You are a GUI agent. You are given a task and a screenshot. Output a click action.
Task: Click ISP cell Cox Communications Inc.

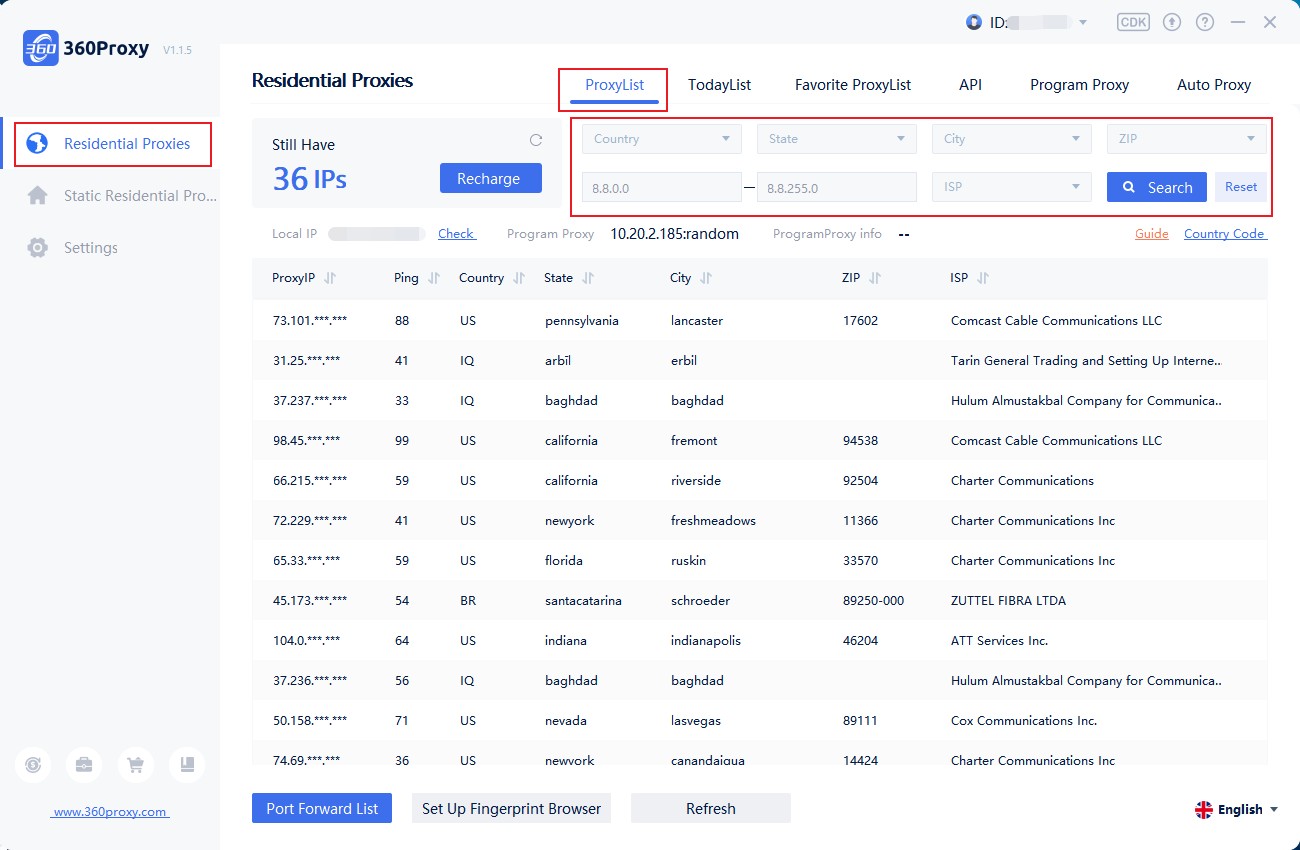click(x=1024, y=721)
